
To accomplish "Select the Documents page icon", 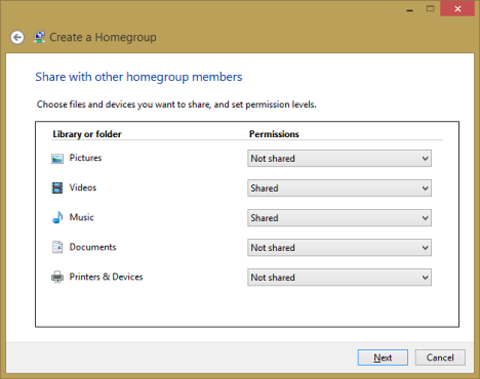I will tap(57, 247).
